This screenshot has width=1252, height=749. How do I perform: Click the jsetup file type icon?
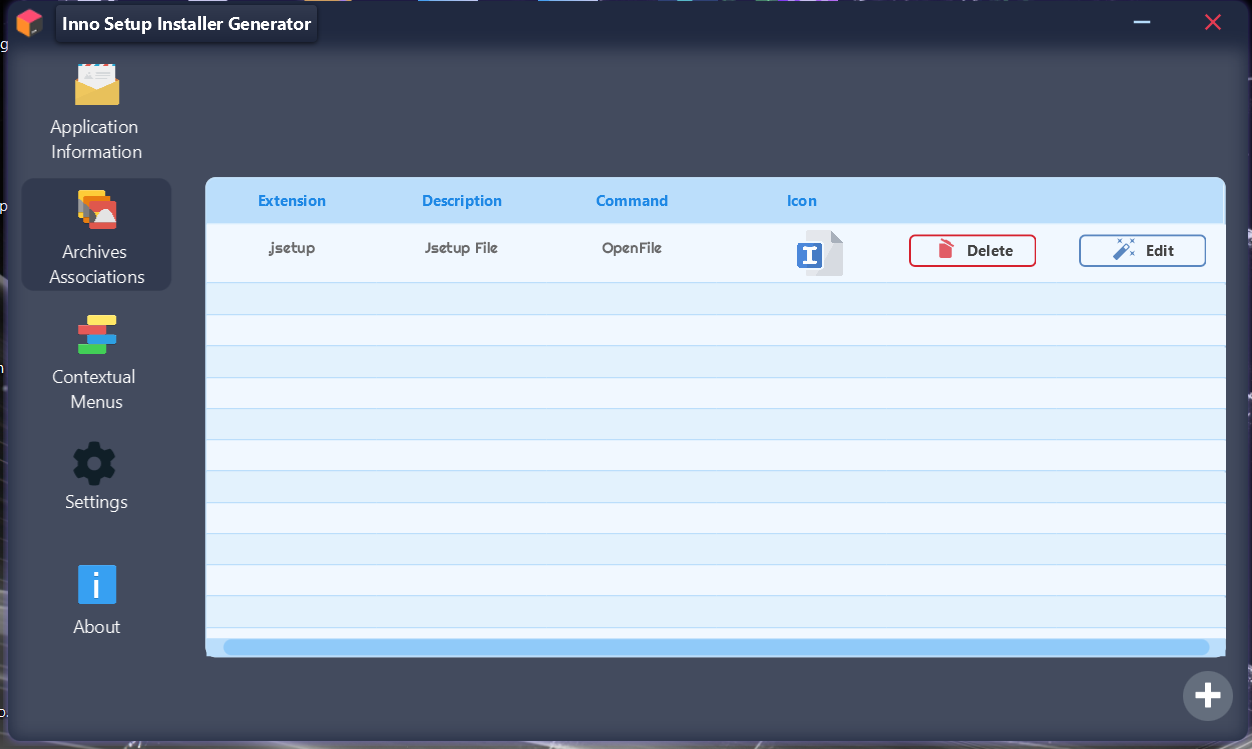(x=819, y=253)
